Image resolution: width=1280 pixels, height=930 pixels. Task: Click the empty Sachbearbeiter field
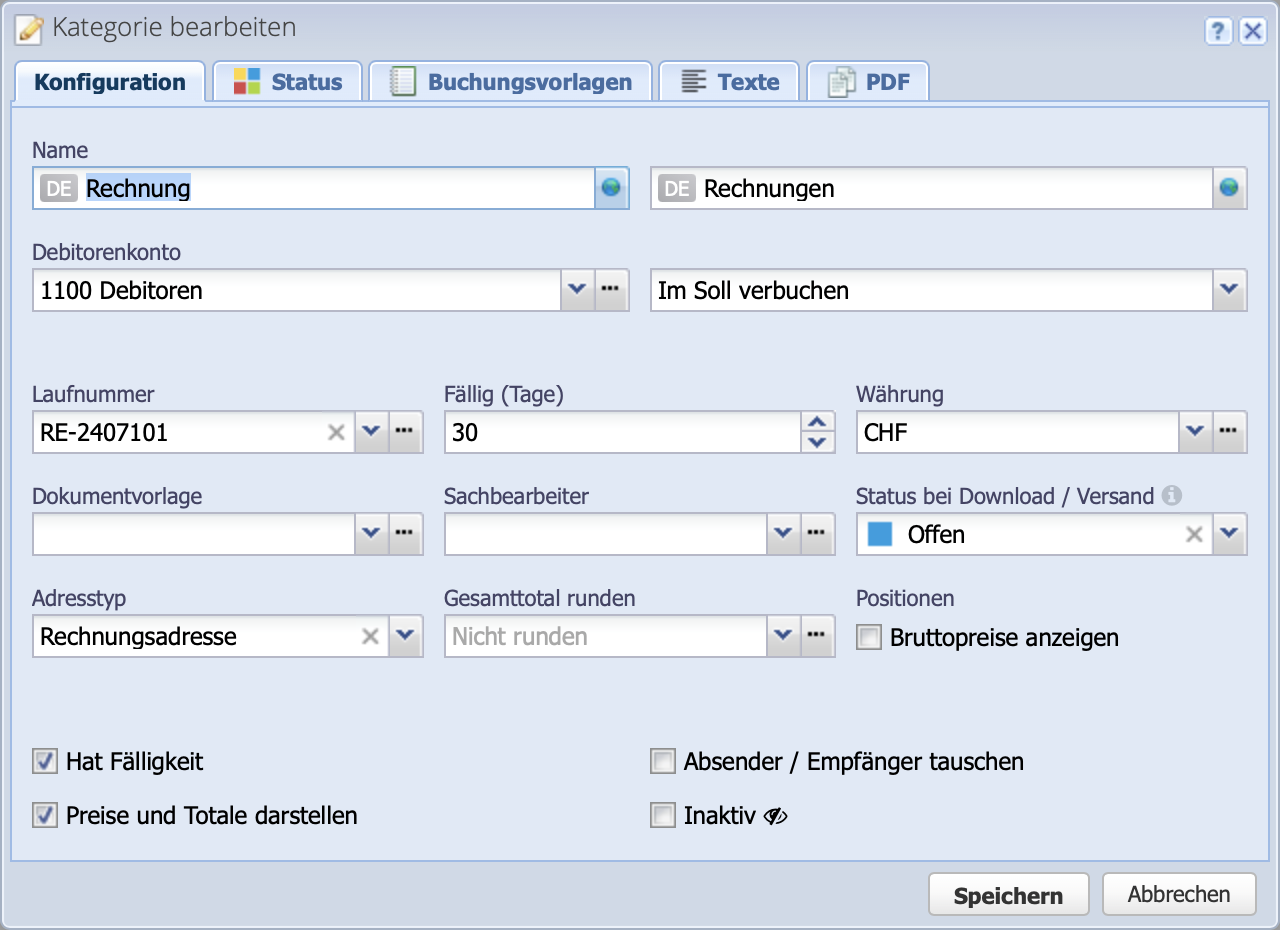pos(606,534)
